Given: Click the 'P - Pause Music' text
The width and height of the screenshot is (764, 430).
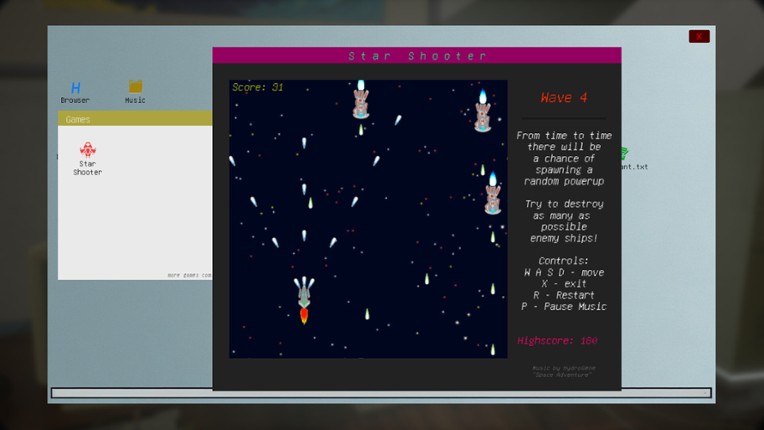Looking at the screenshot, I should 564,306.
